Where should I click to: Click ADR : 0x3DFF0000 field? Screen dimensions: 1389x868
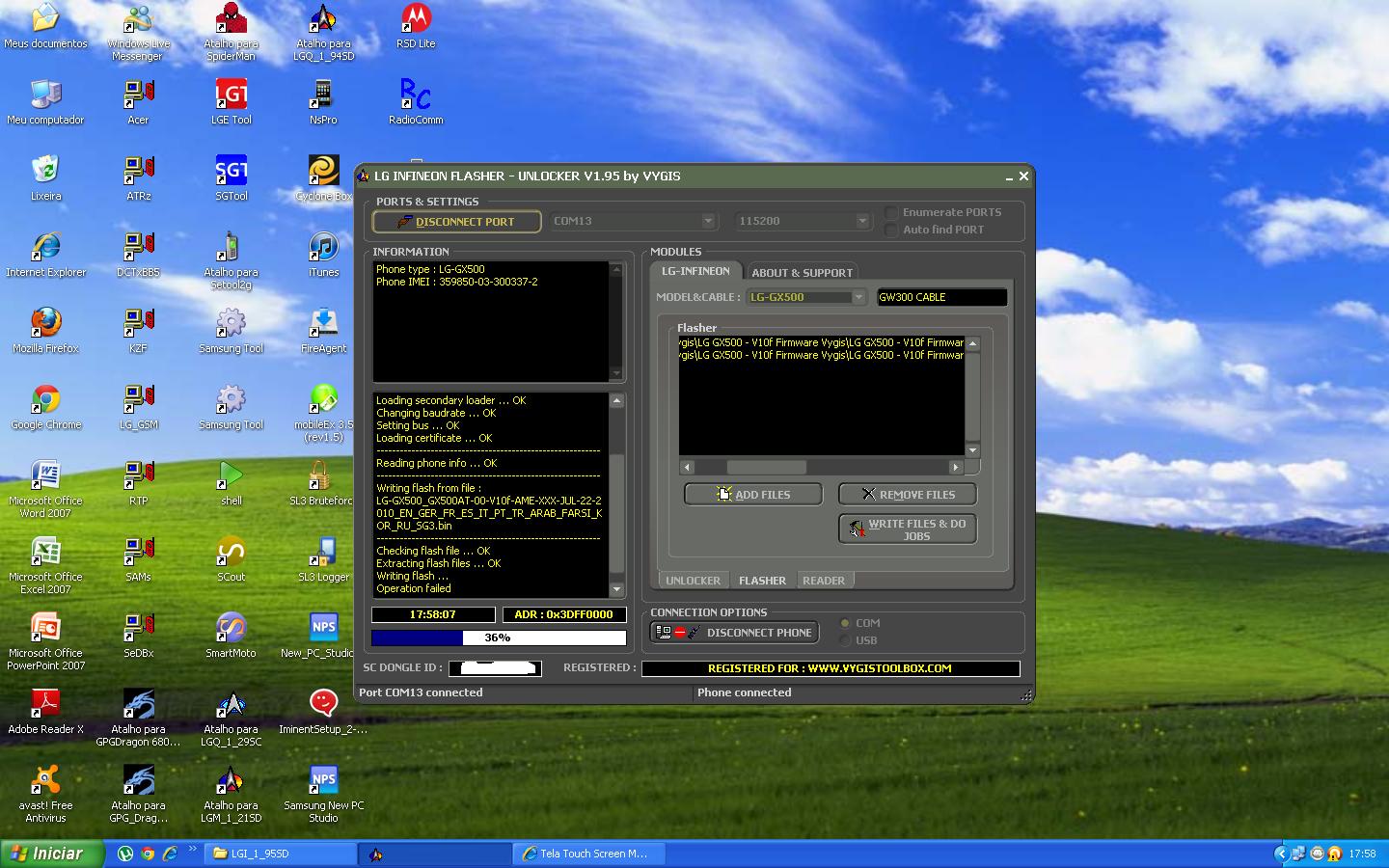tap(564, 614)
